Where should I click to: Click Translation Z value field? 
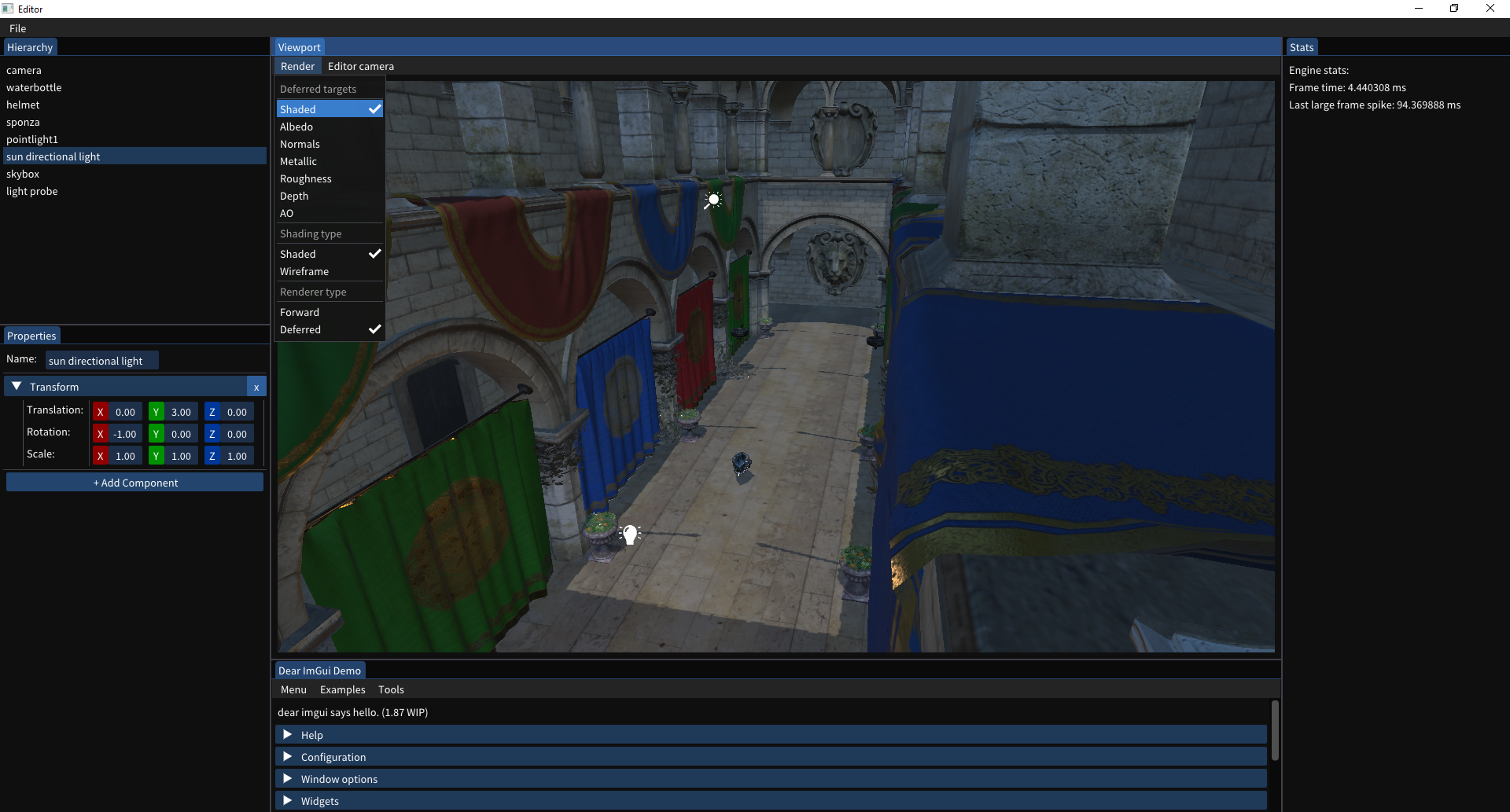pos(238,412)
